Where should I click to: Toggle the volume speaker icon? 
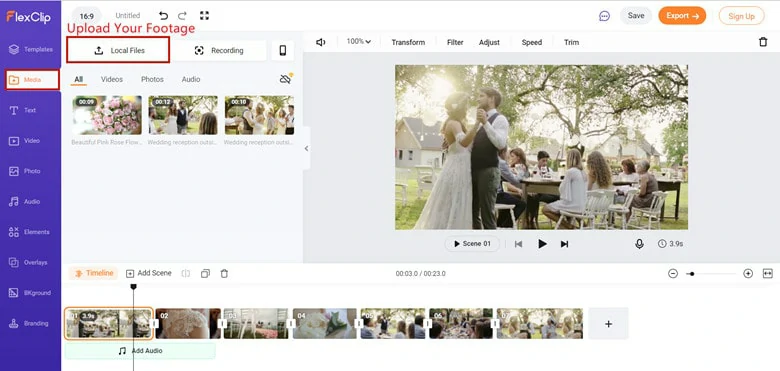(321, 42)
